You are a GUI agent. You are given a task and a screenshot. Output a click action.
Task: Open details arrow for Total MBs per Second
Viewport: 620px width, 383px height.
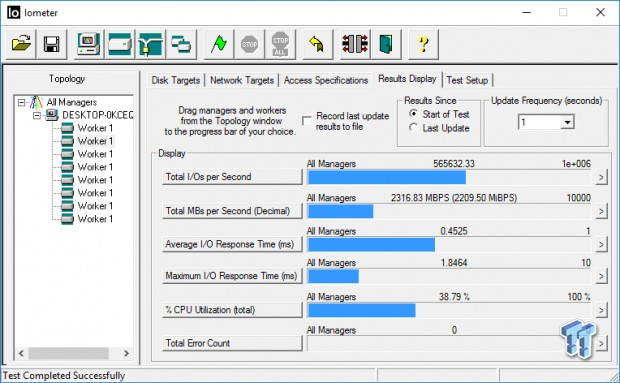pos(601,211)
